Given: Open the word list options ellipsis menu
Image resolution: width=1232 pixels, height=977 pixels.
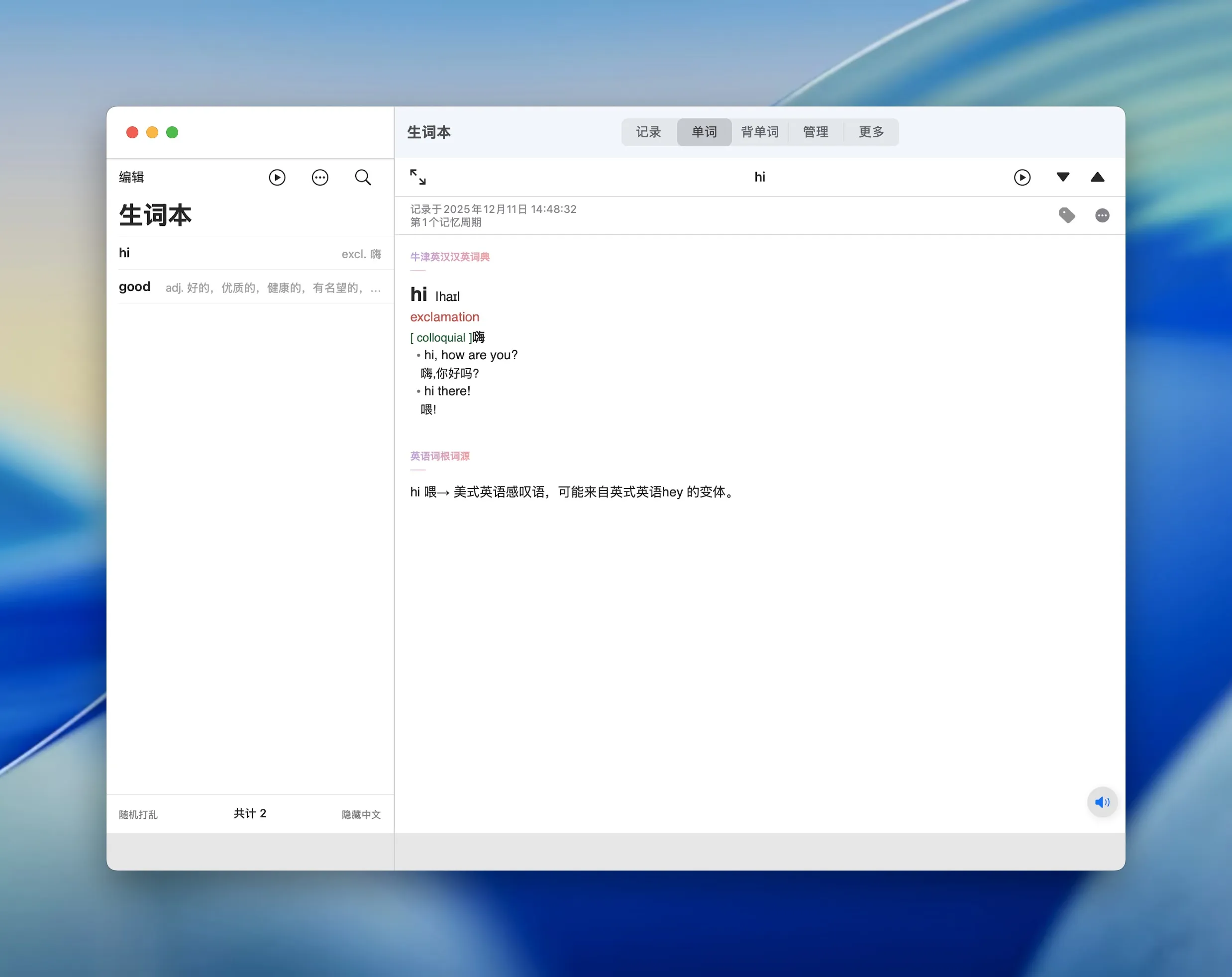Looking at the screenshot, I should [x=320, y=177].
